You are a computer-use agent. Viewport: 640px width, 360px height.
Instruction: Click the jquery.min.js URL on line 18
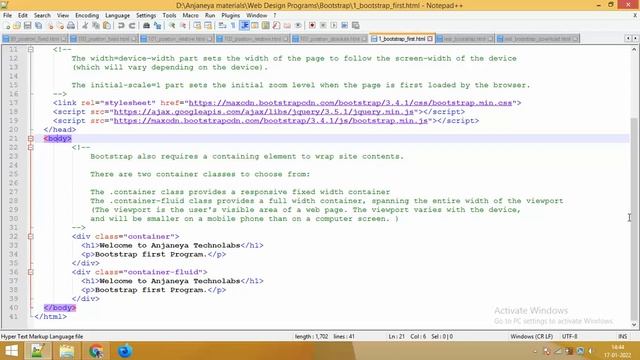point(264,112)
